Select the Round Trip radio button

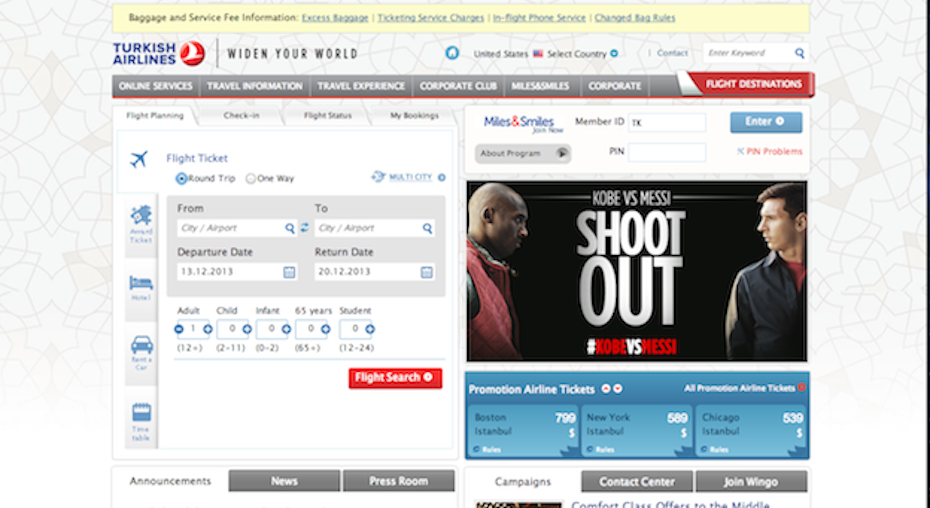(181, 179)
